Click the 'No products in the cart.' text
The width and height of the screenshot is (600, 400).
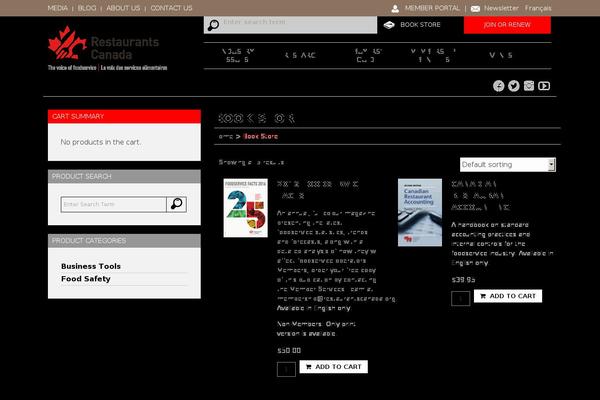pyautogui.click(x=101, y=142)
